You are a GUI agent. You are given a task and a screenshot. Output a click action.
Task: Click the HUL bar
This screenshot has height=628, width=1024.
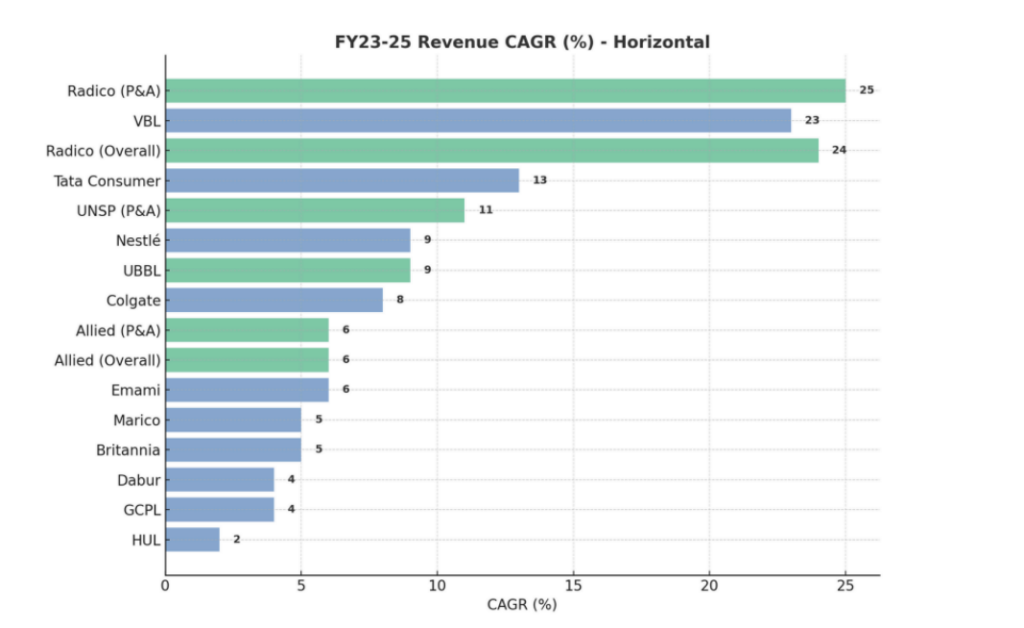(193, 540)
